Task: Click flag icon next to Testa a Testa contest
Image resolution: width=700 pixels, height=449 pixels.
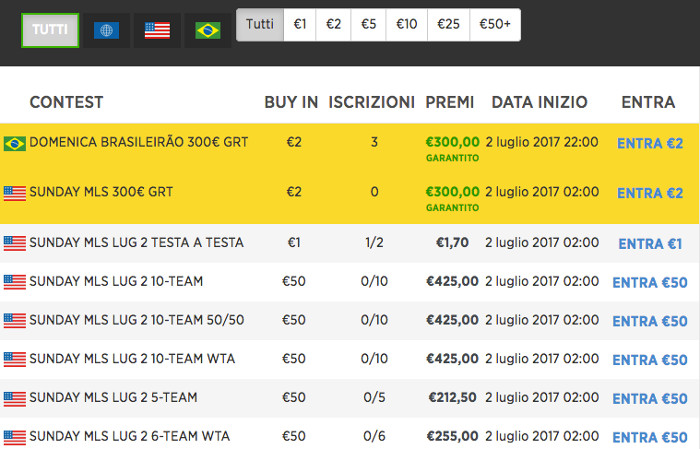Action: click(15, 243)
